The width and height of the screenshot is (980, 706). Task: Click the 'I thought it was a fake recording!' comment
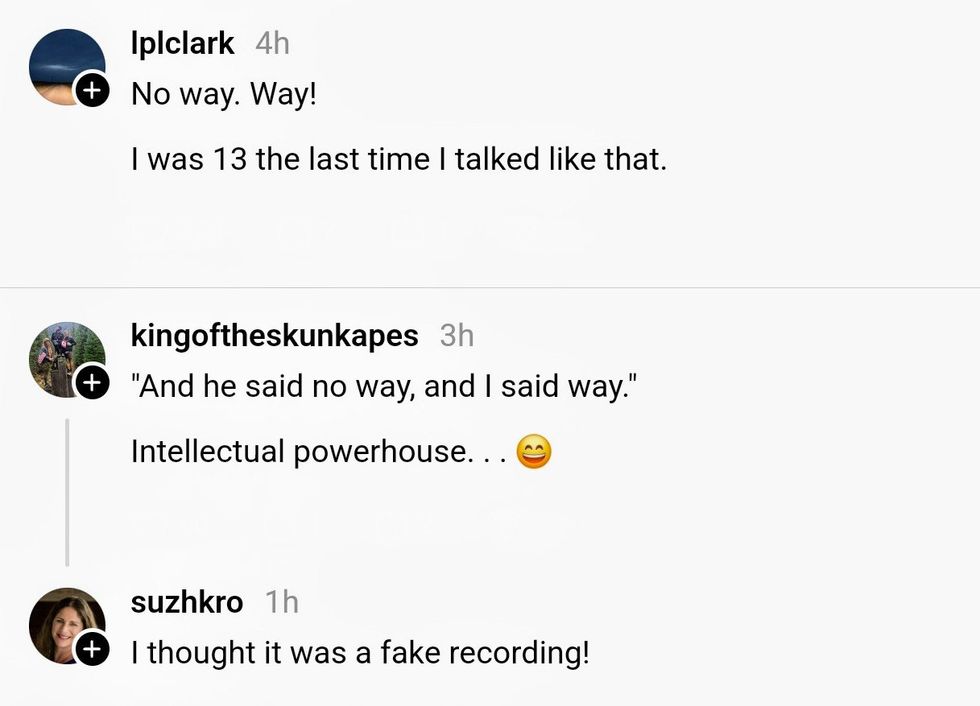[360, 653]
